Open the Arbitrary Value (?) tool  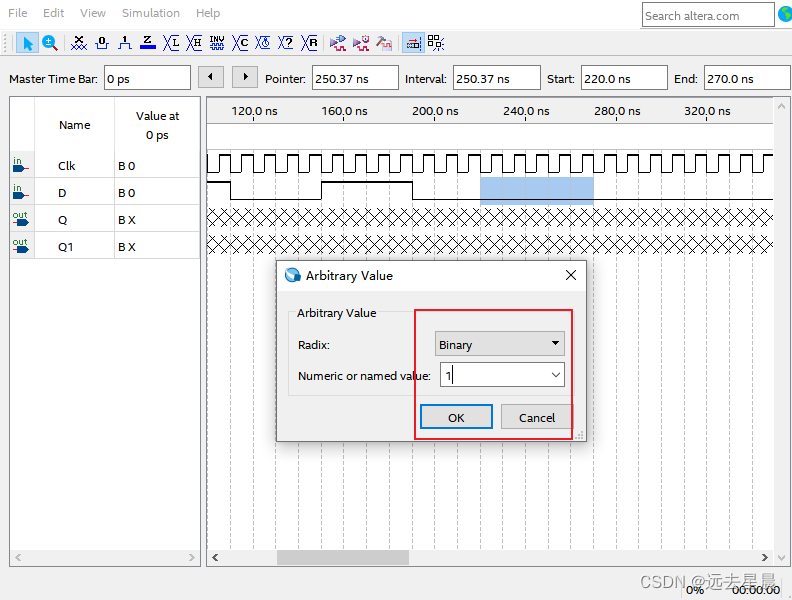point(286,43)
